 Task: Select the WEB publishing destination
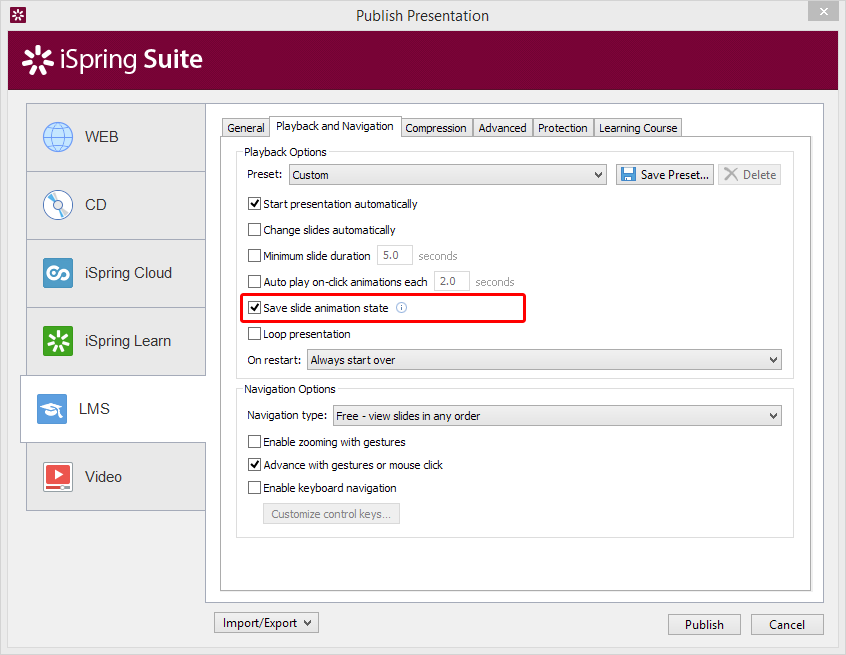coord(116,137)
